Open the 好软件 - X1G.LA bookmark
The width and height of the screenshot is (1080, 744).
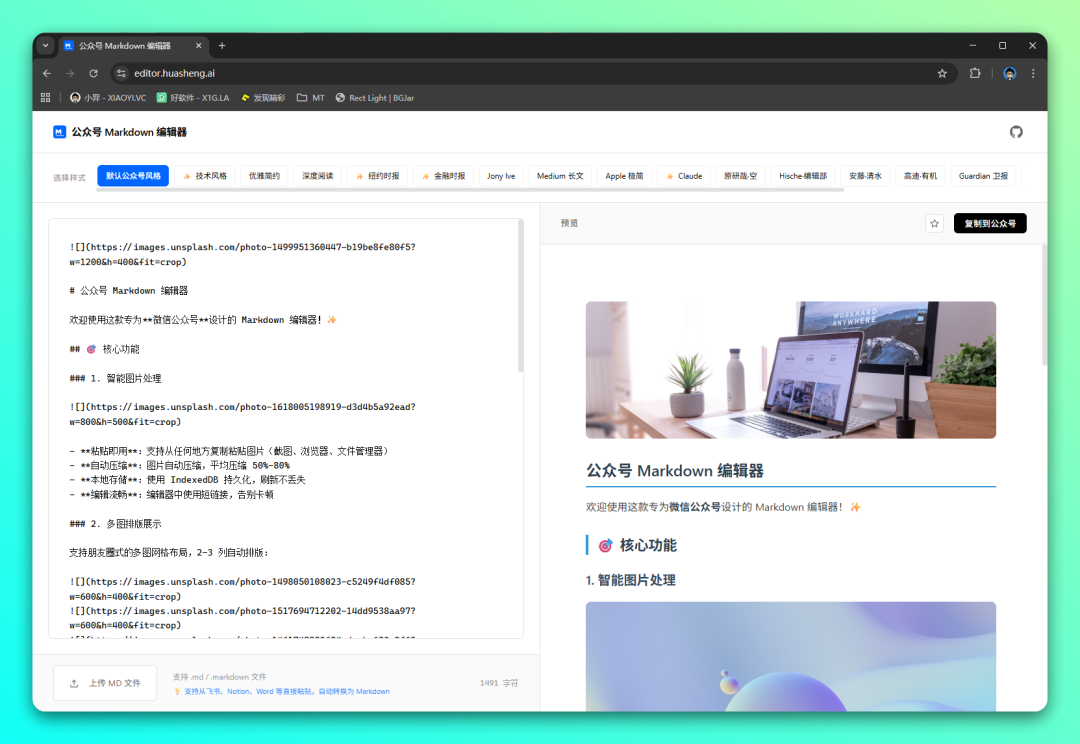193,98
